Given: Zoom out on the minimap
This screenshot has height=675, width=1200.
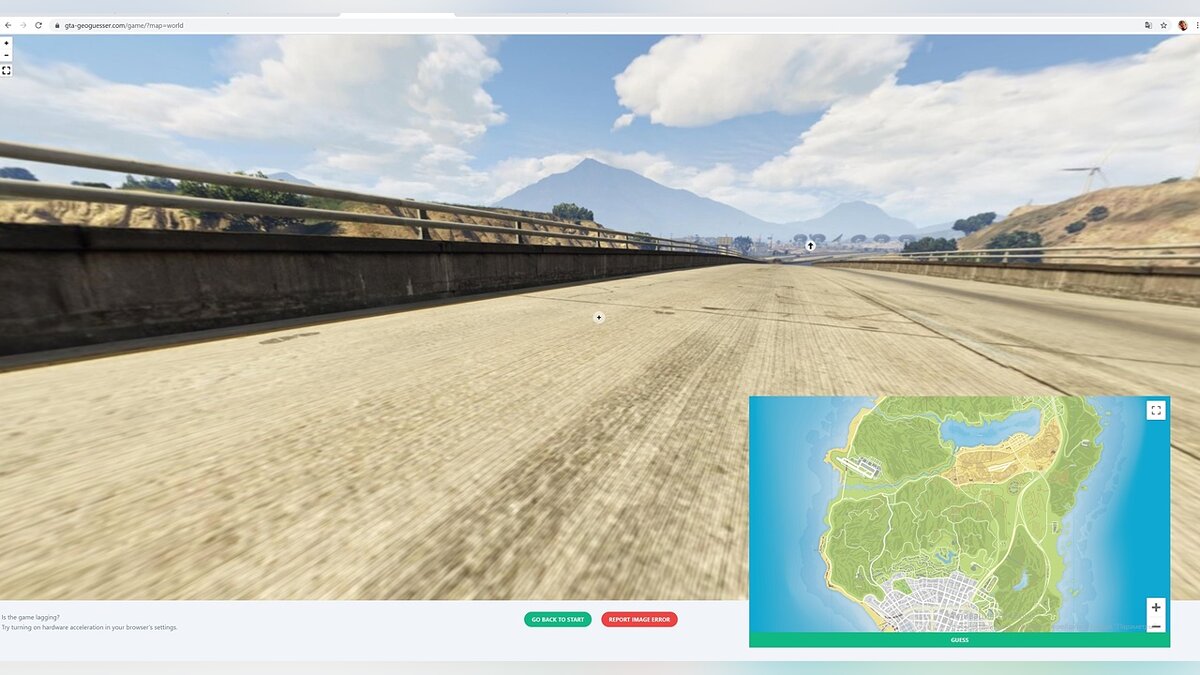Looking at the screenshot, I should pos(1155,626).
